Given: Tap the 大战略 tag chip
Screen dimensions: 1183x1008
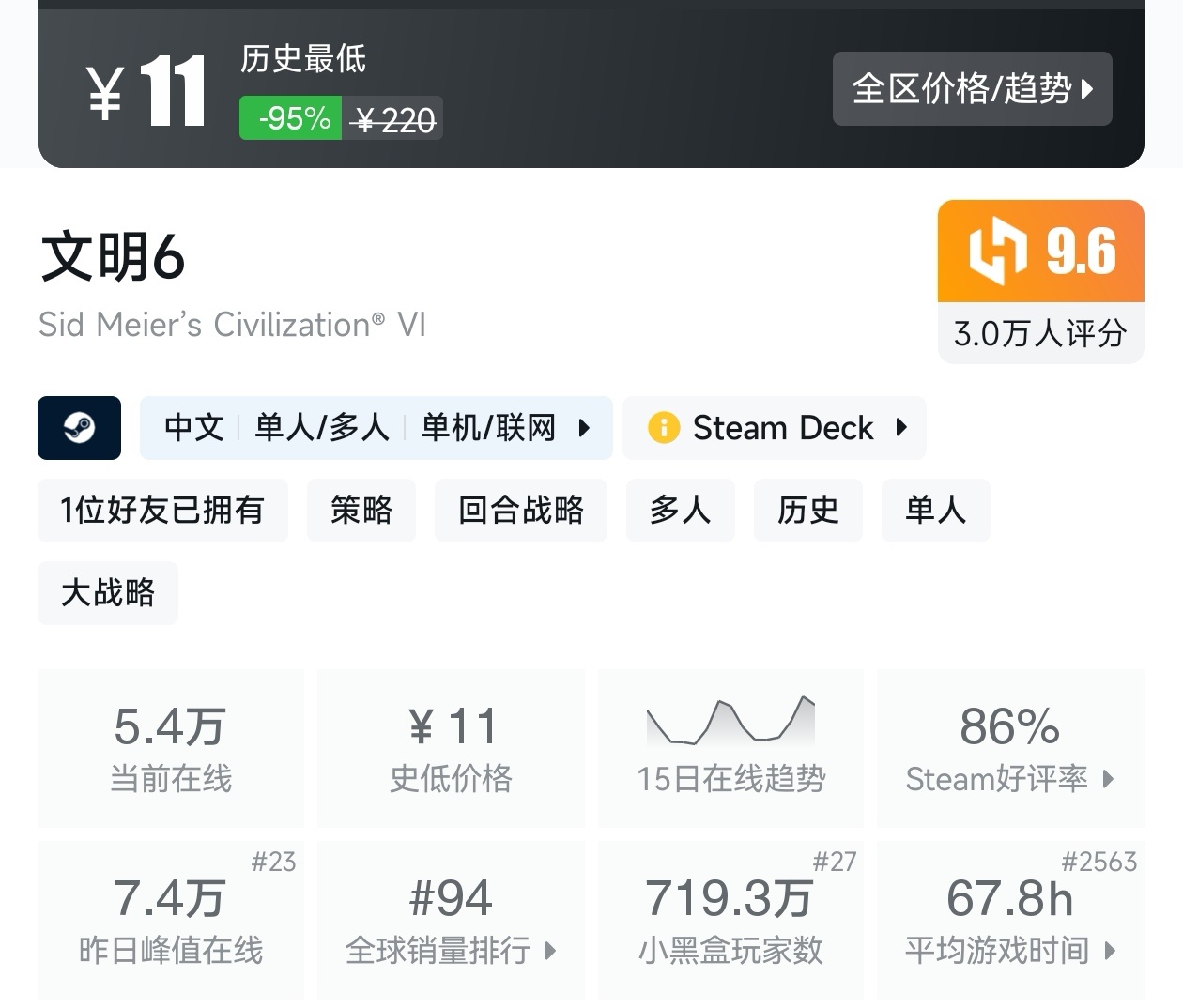Looking at the screenshot, I should click(108, 593).
